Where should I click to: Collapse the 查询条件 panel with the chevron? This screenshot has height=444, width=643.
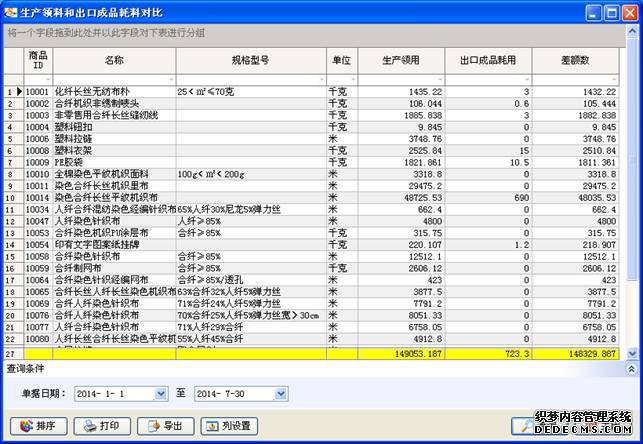pos(631,369)
